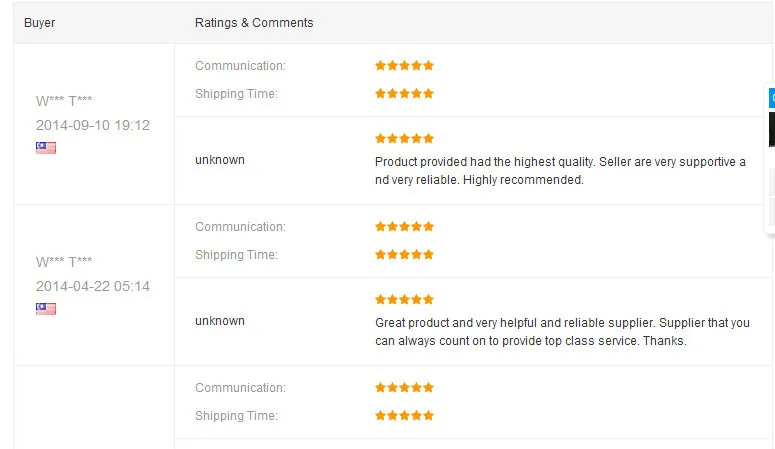Image resolution: width=775 pixels, height=449 pixels.
Task: Click the blue icon on the right-edge widget
Action: [x=771, y=98]
